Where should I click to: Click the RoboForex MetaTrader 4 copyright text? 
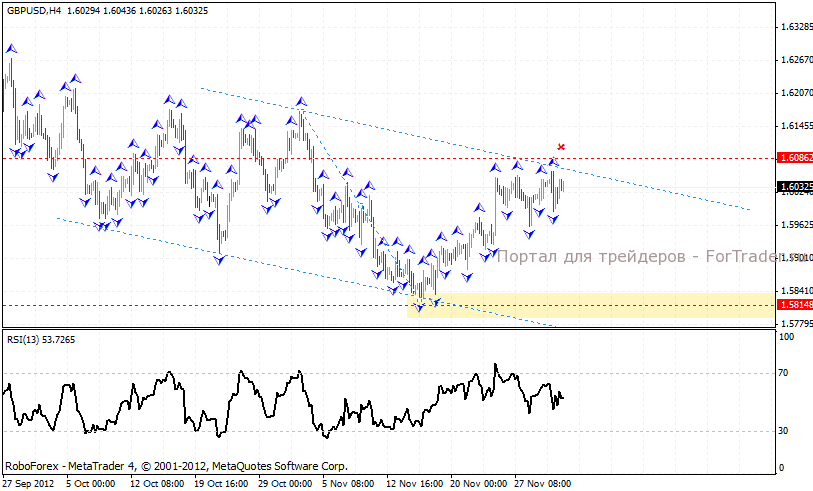(x=176, y=466)
